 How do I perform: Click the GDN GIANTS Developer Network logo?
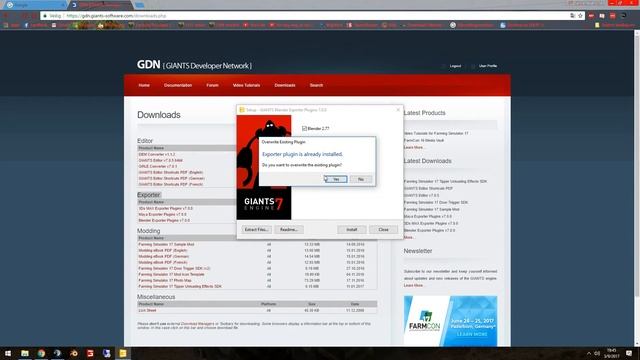(x=194, y=65)
